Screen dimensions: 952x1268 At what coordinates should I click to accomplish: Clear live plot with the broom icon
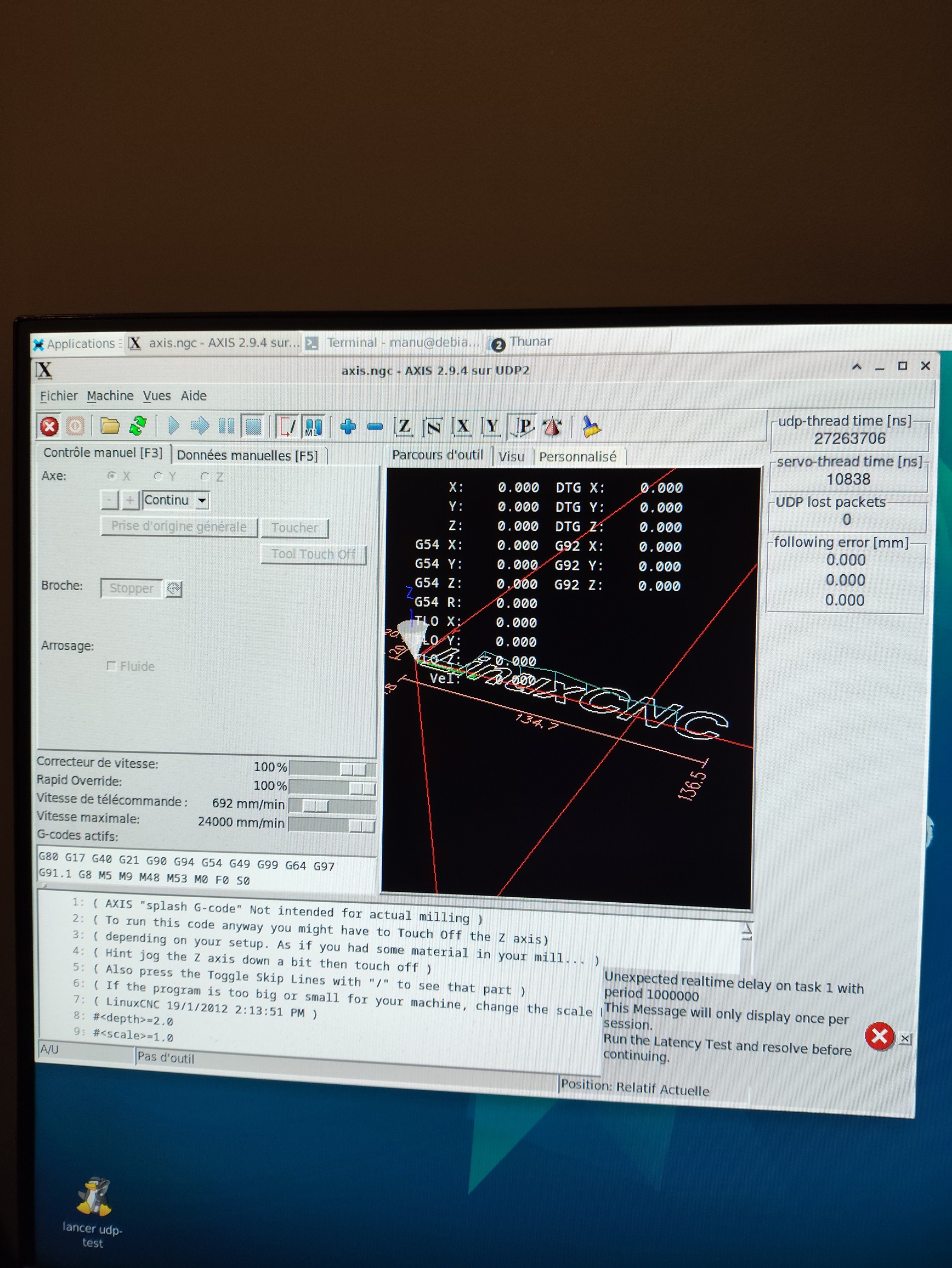(x=591, y=427)
